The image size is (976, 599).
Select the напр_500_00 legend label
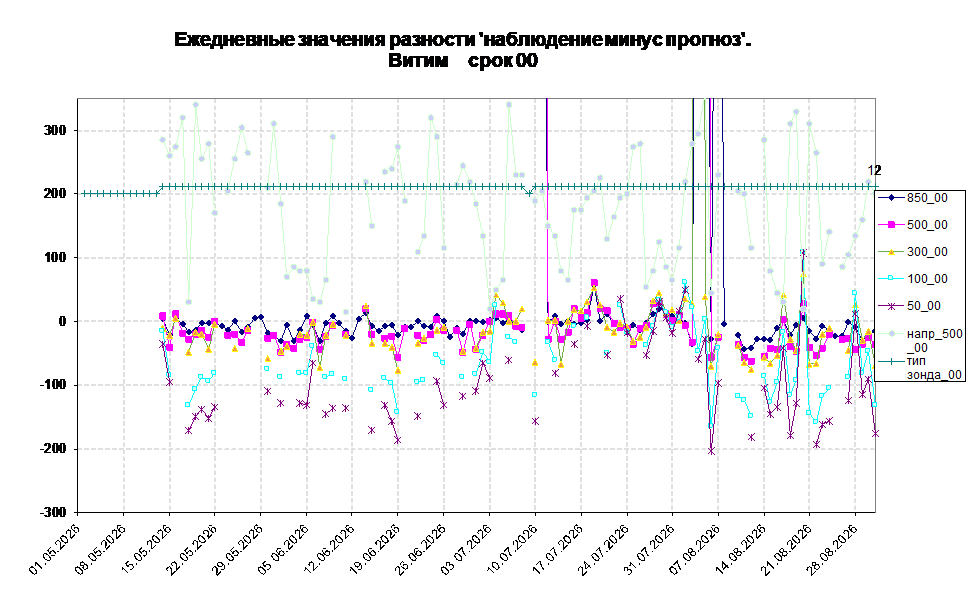[x=934, y=341]
